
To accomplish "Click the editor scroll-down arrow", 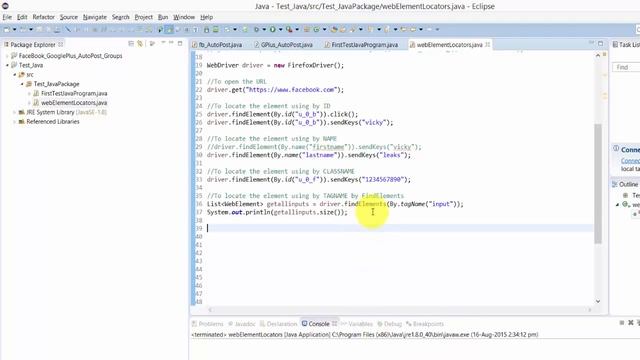I will point(598,301).
